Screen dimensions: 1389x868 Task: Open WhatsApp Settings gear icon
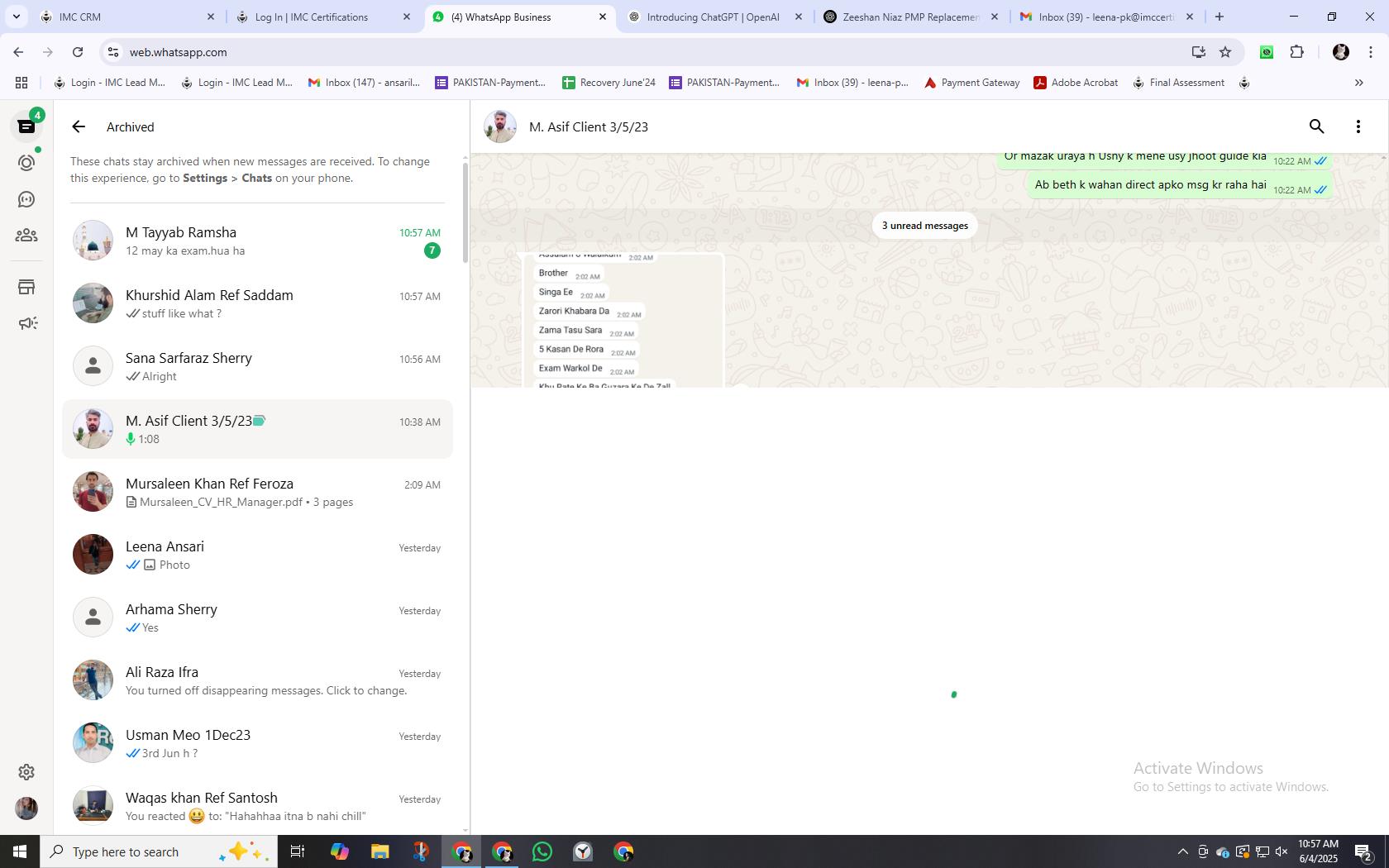point(26,771)
